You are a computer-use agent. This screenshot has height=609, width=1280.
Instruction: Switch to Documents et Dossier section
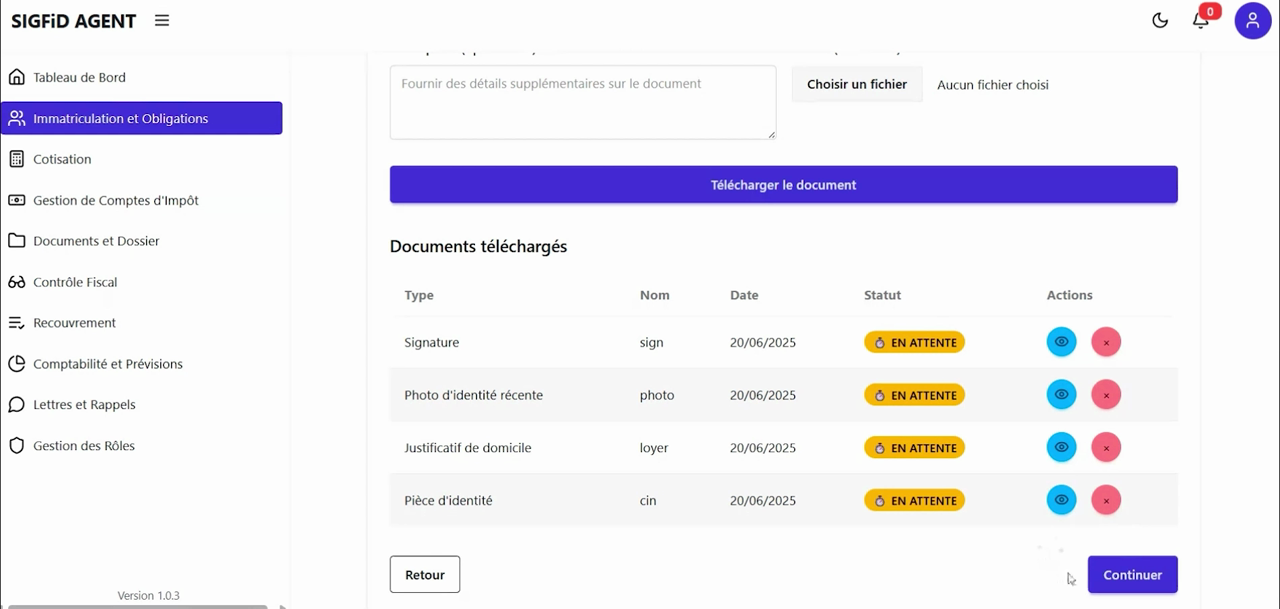click(x=17, y=241)
